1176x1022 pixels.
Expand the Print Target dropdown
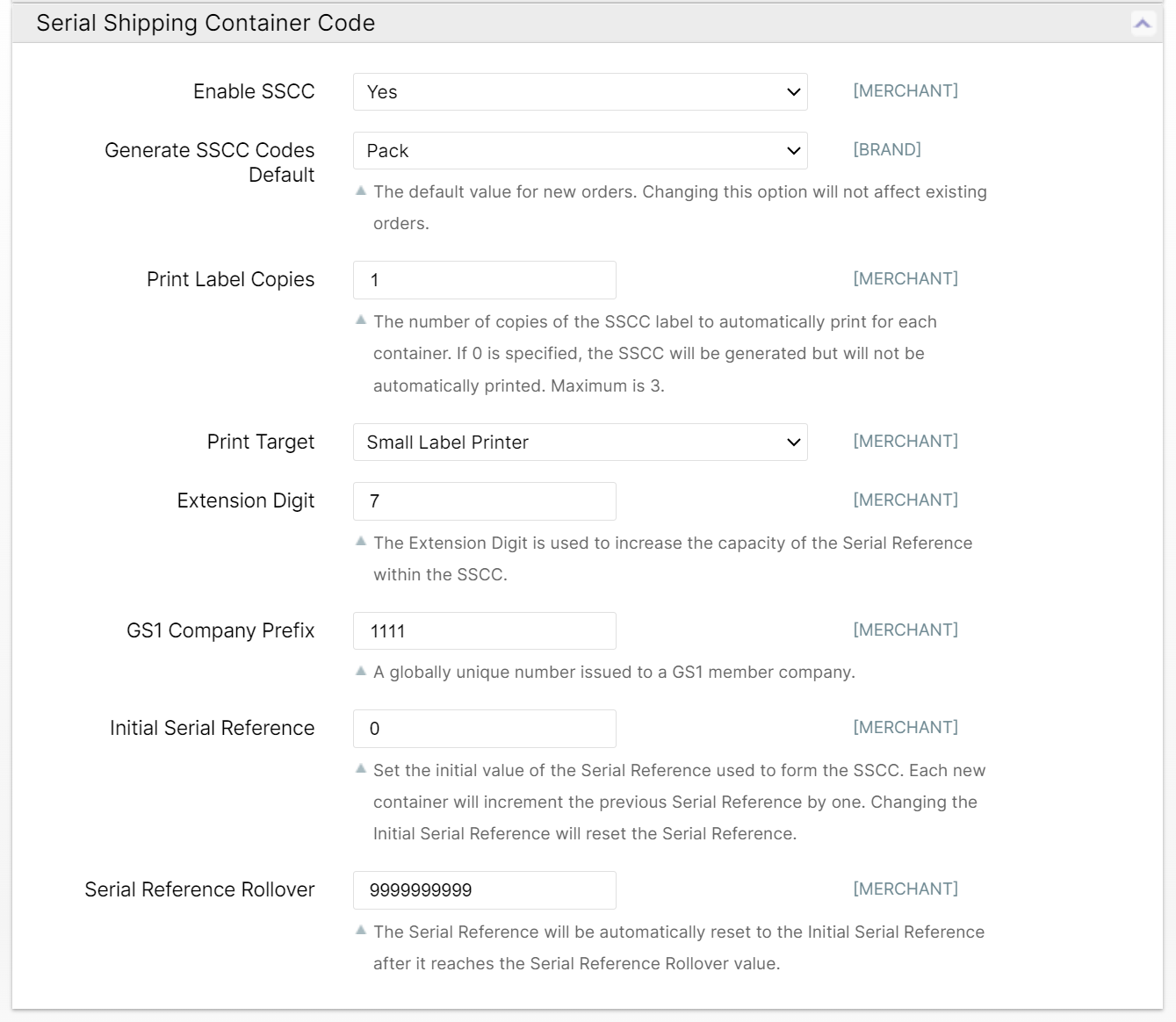point(580,443)
